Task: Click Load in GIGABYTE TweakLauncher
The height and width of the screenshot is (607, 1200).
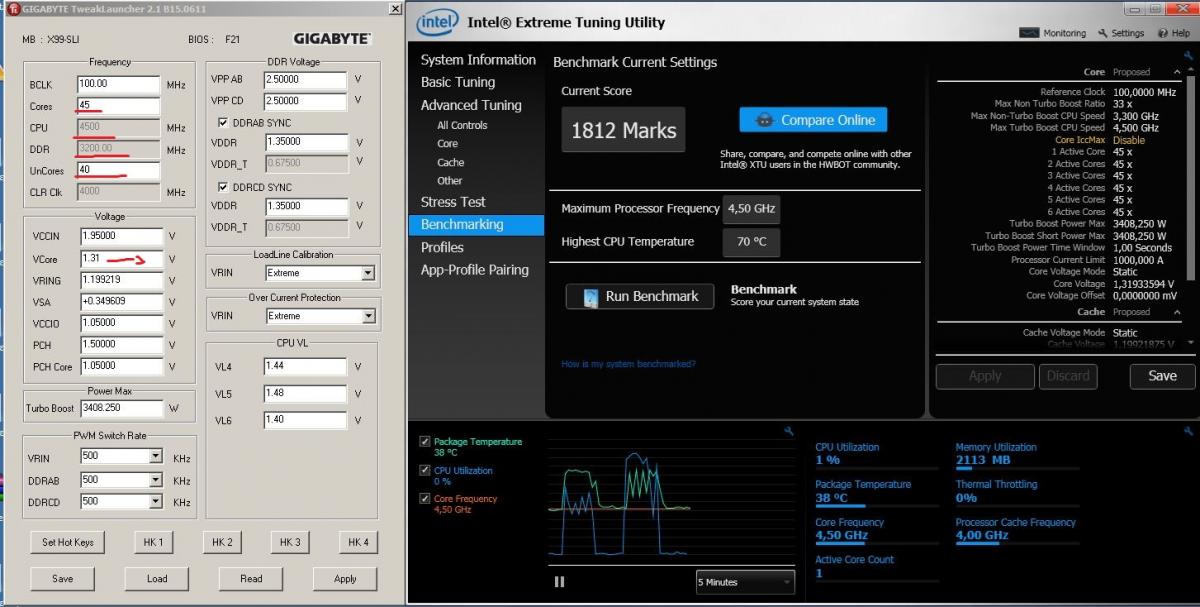Action: (x=157, y=578)
